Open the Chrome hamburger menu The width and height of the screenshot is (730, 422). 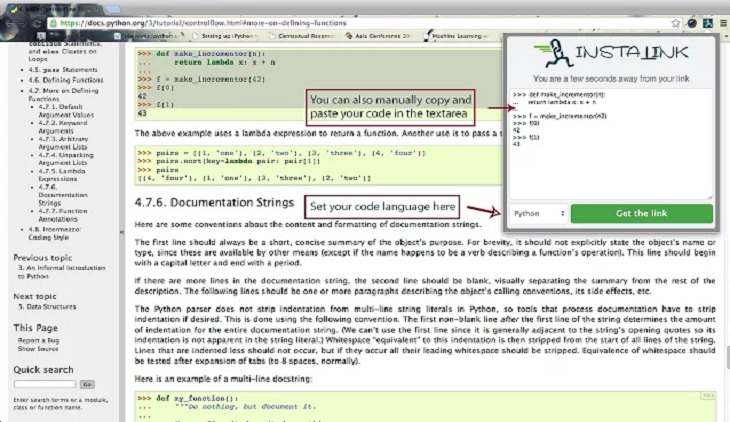click(723, 23)
